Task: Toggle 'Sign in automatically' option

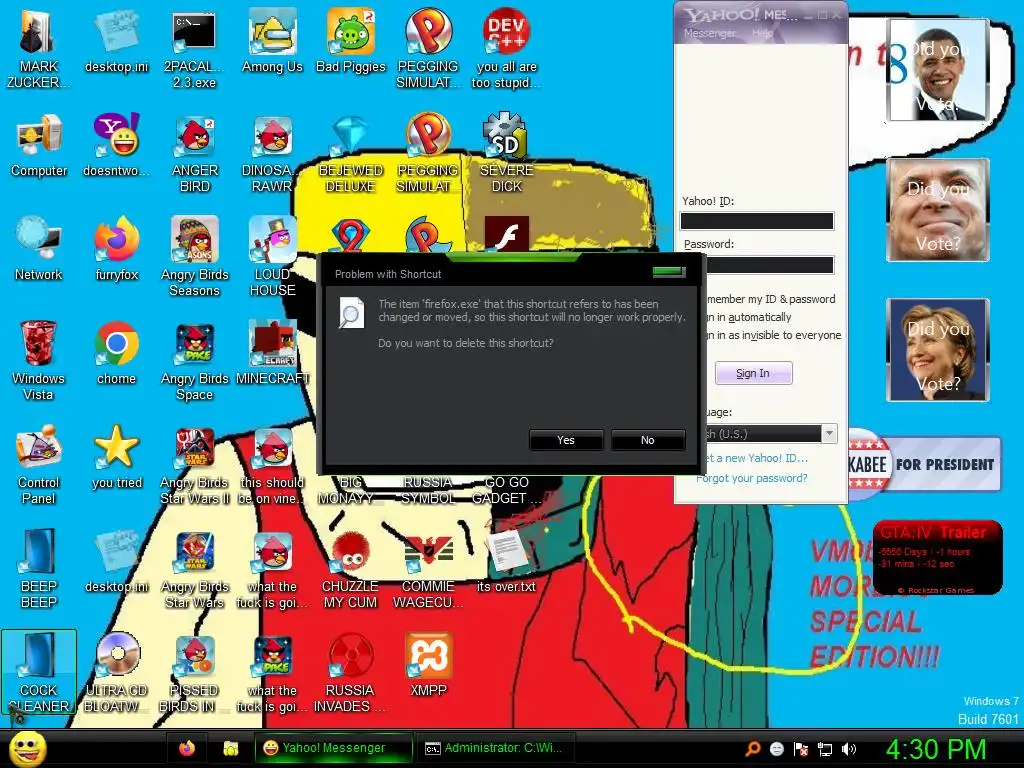Action: click(x=749, y=317)
